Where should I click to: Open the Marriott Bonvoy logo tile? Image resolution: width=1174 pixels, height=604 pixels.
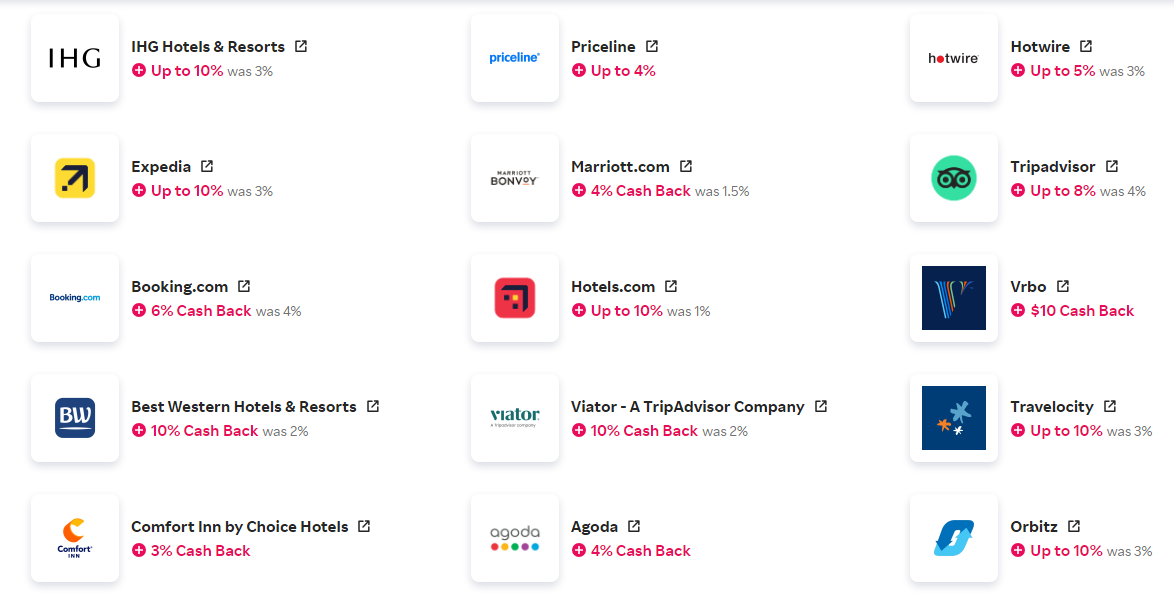515,178
